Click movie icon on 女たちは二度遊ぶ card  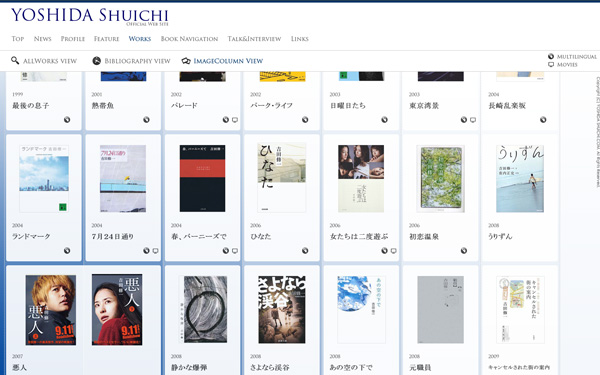pos(393,251)
